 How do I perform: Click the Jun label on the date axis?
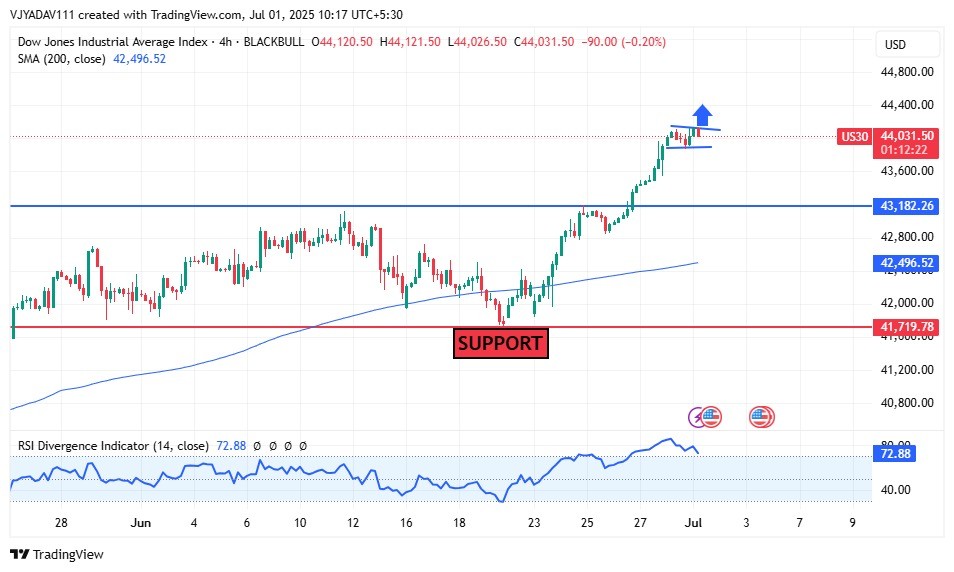point(140,523)
